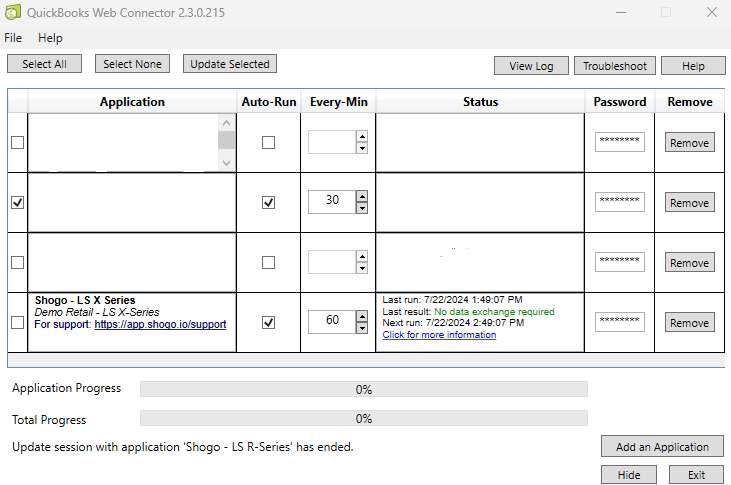Uncheck the second row's selection checkbox

(x=17, y=202)
